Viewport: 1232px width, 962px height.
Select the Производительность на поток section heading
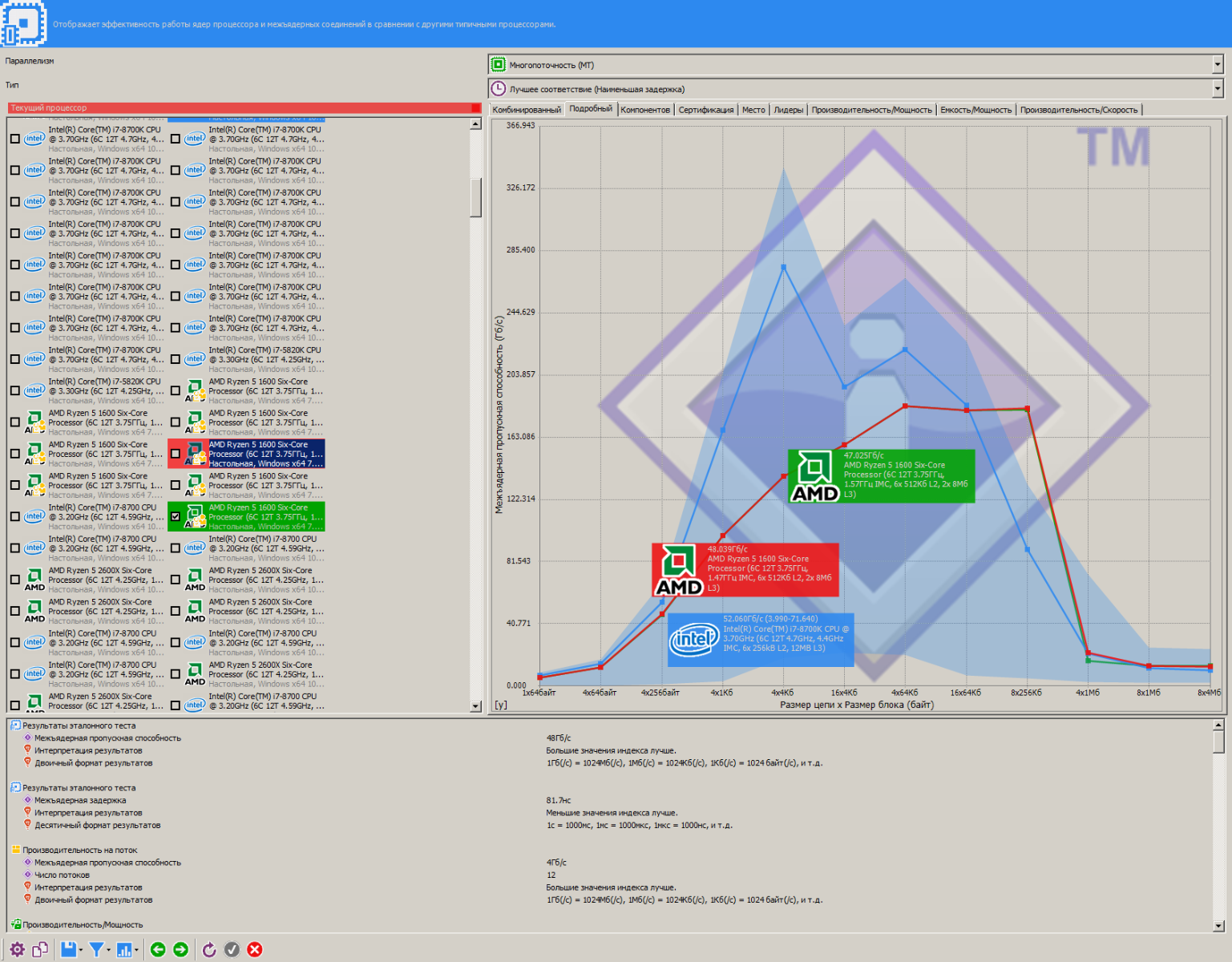pos(79,850)
